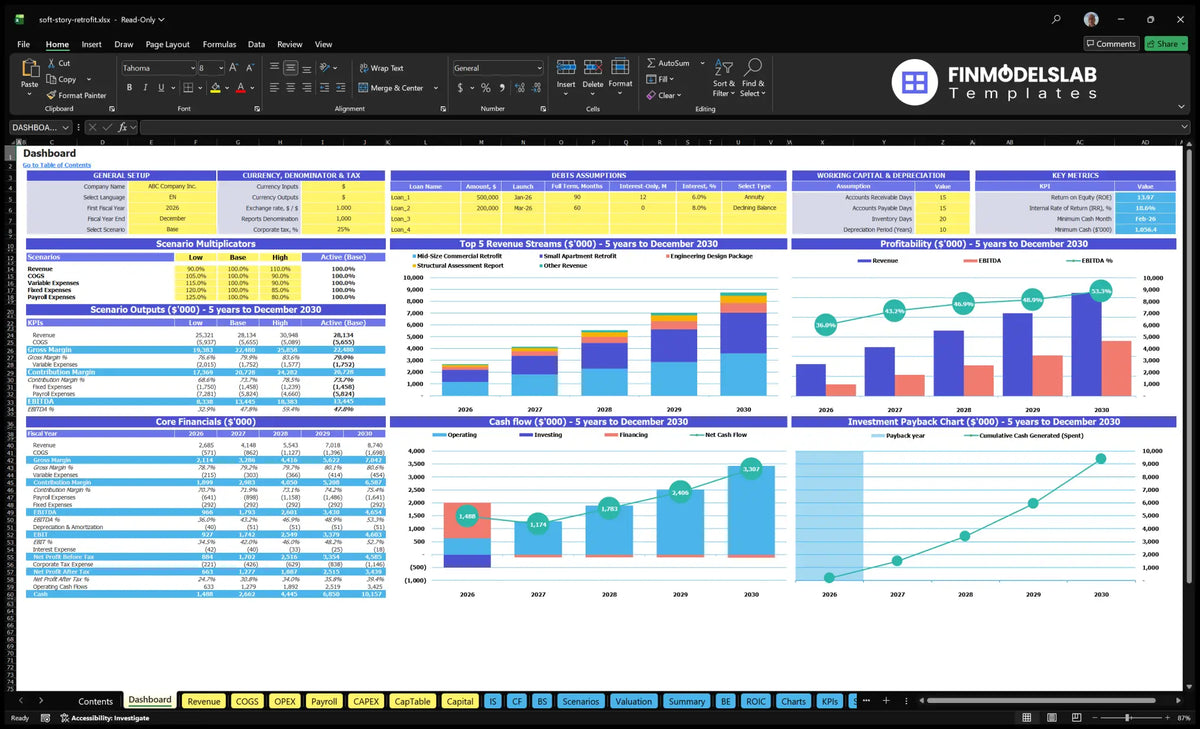Follow Go to Table of Contents link

pyautogui.click(x=57, y=165)
